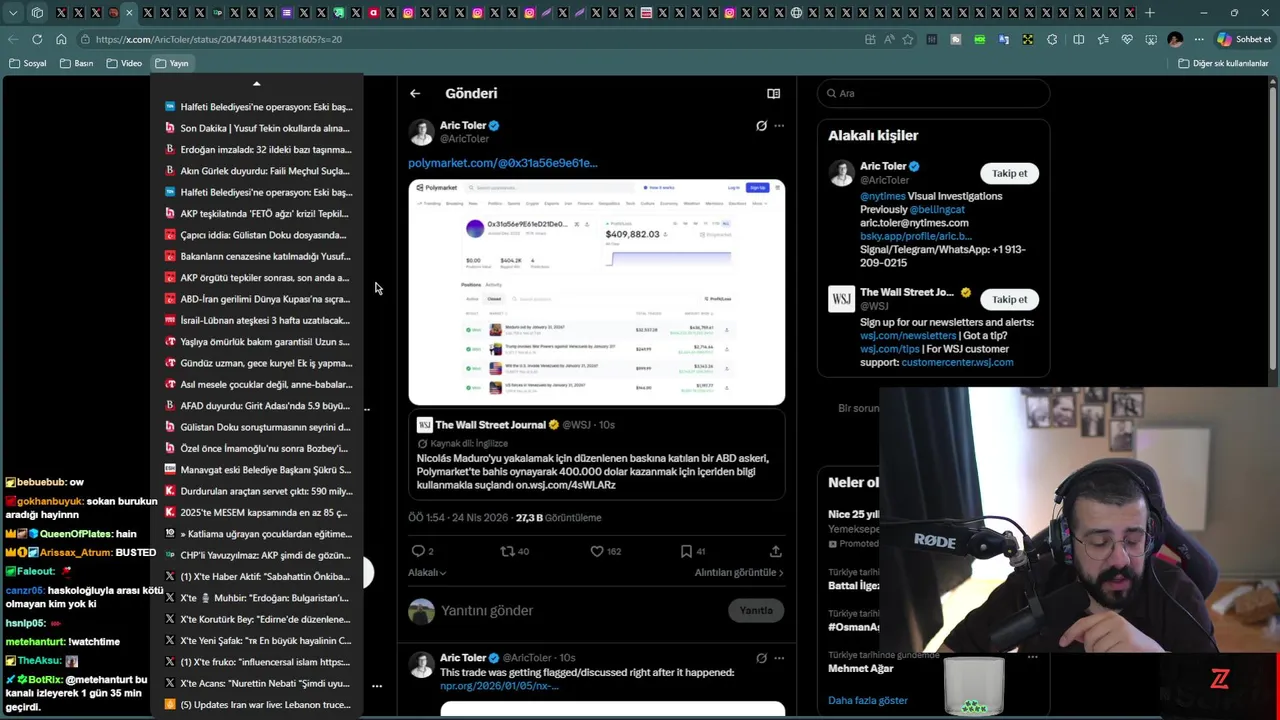The height and width of the screenshot is (720, 1280).
Task: Open bookmark 'Updates Iran war live: Lebanon truce'
Action: point(257,705)
